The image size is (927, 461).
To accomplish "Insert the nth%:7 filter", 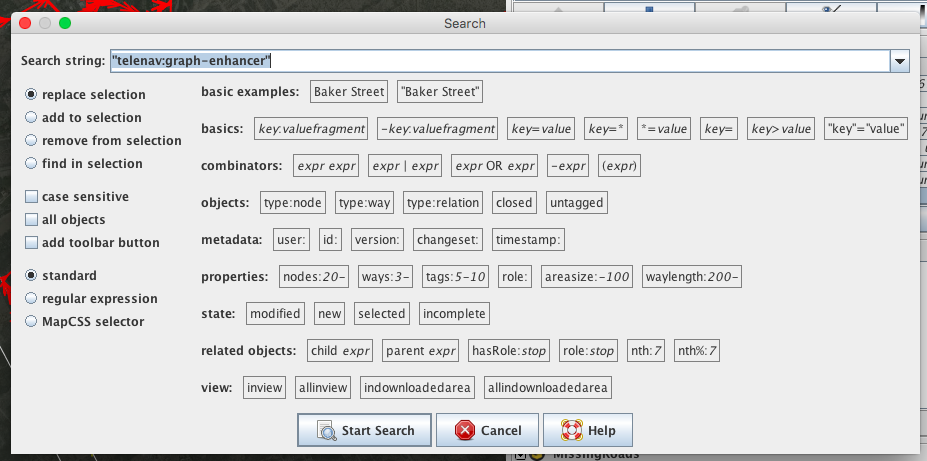I will (697, 351).
